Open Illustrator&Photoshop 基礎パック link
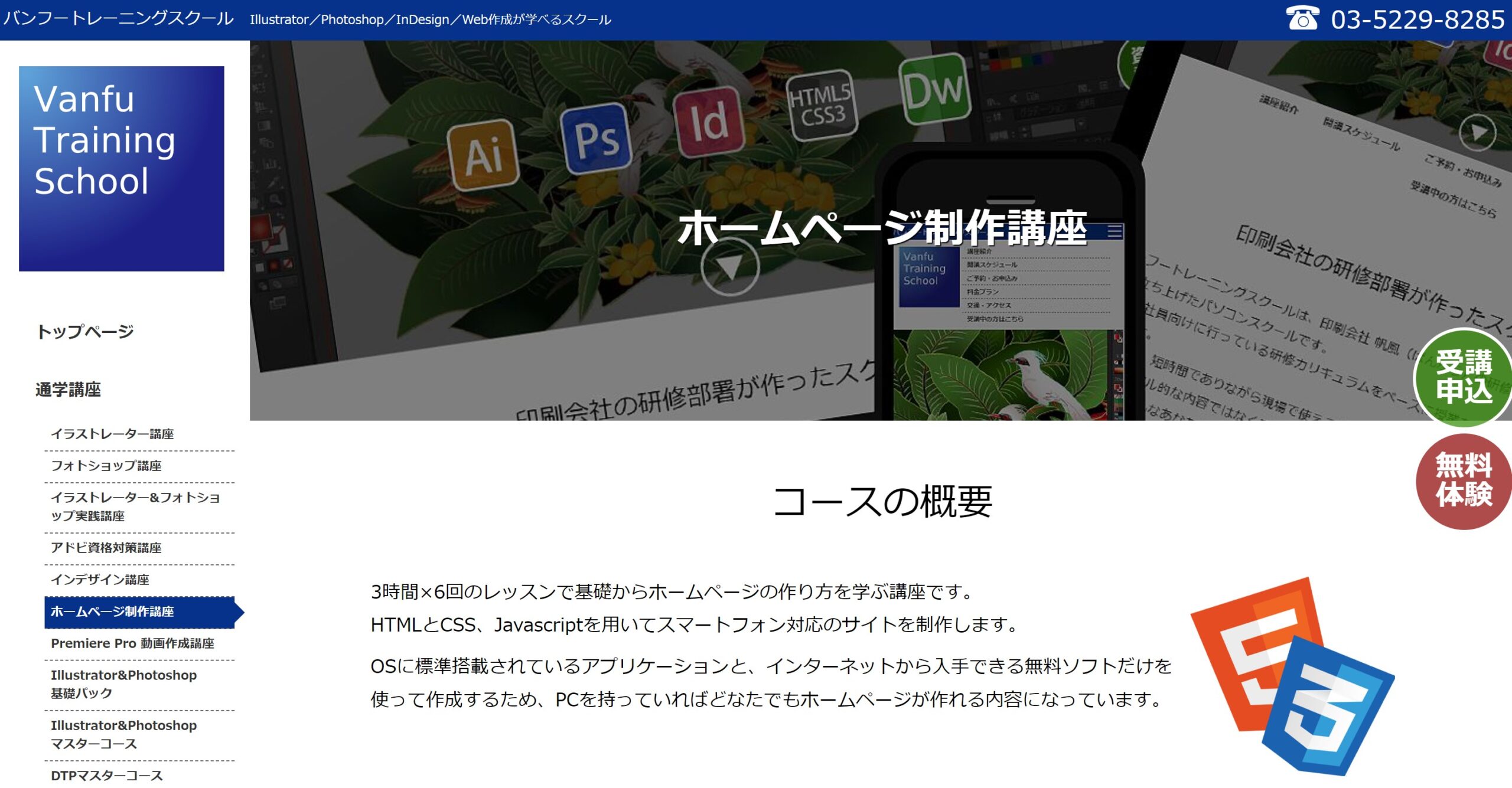Image resolution: width=1512 pixels, height=788 pixels. point(139,684)
